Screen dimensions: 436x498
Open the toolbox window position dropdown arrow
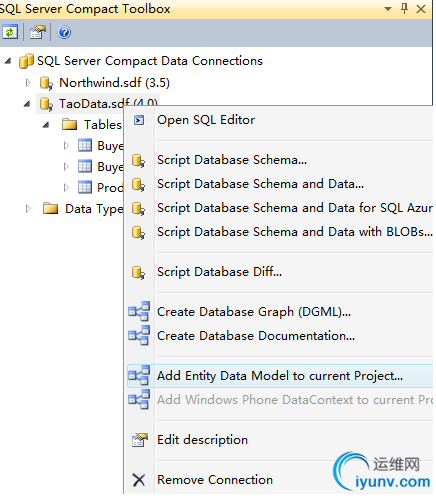[388, 9]
